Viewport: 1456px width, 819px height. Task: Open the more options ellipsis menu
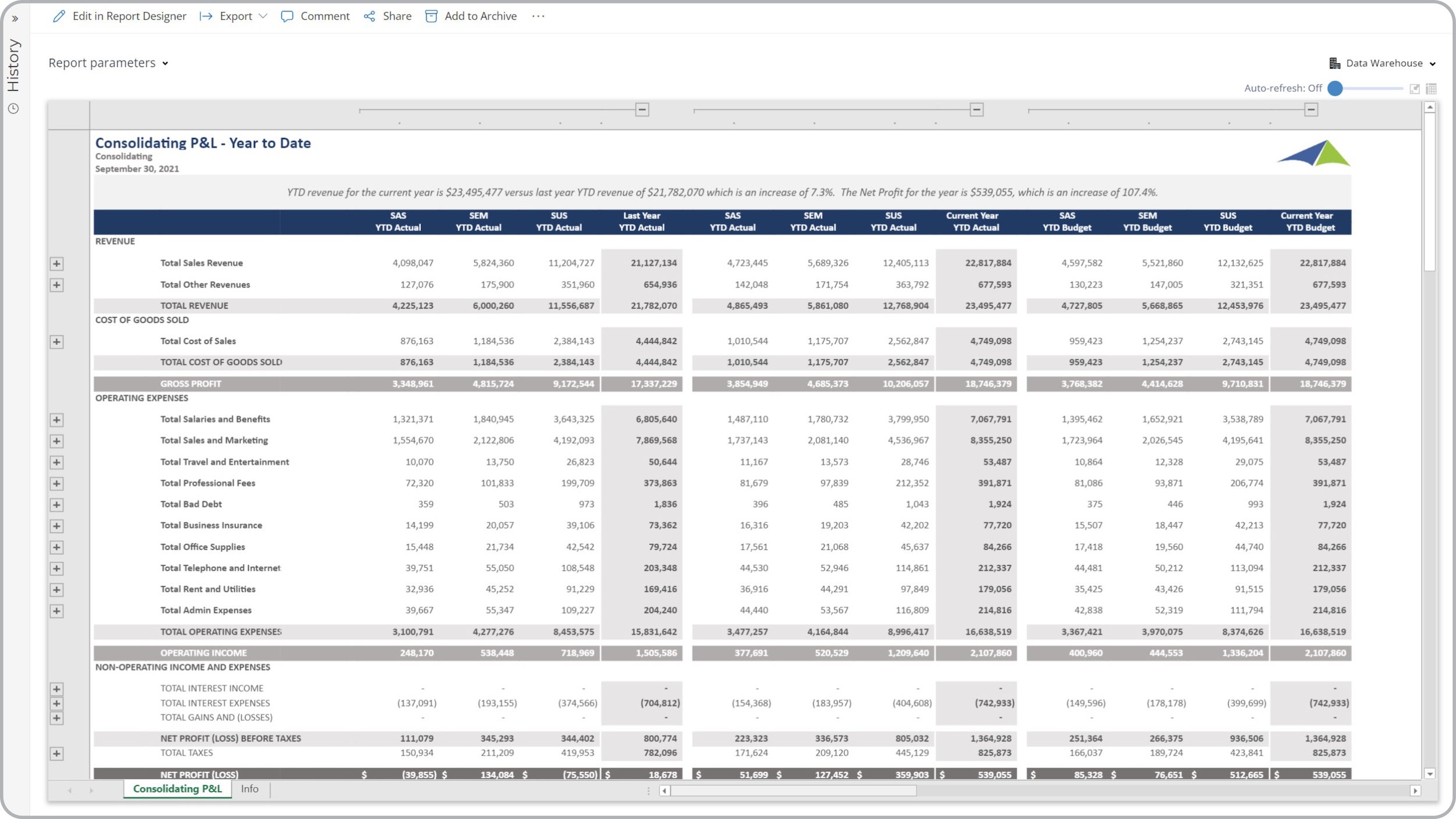pyautogui.click(x=538, y=16)
